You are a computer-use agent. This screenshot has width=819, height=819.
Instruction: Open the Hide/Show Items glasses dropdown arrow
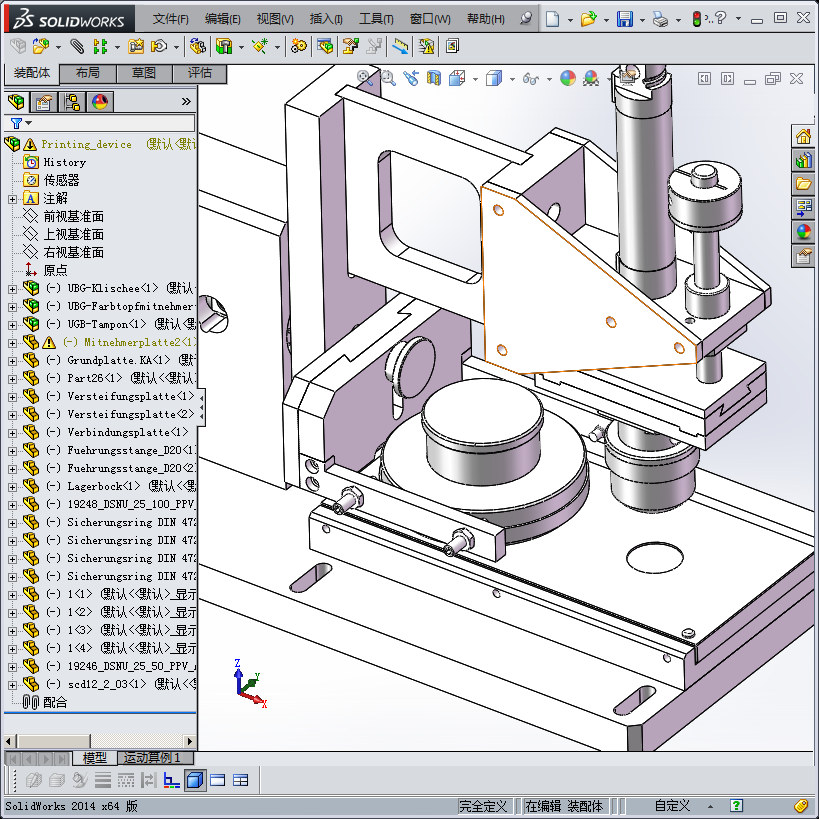click(549, 79)
